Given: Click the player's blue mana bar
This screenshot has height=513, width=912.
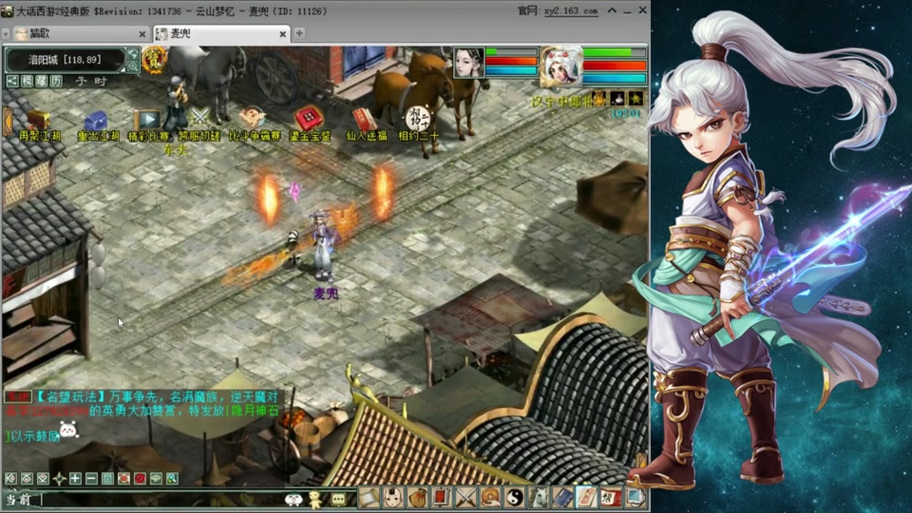Looking at the screenshot, I should tap(614, 78).
